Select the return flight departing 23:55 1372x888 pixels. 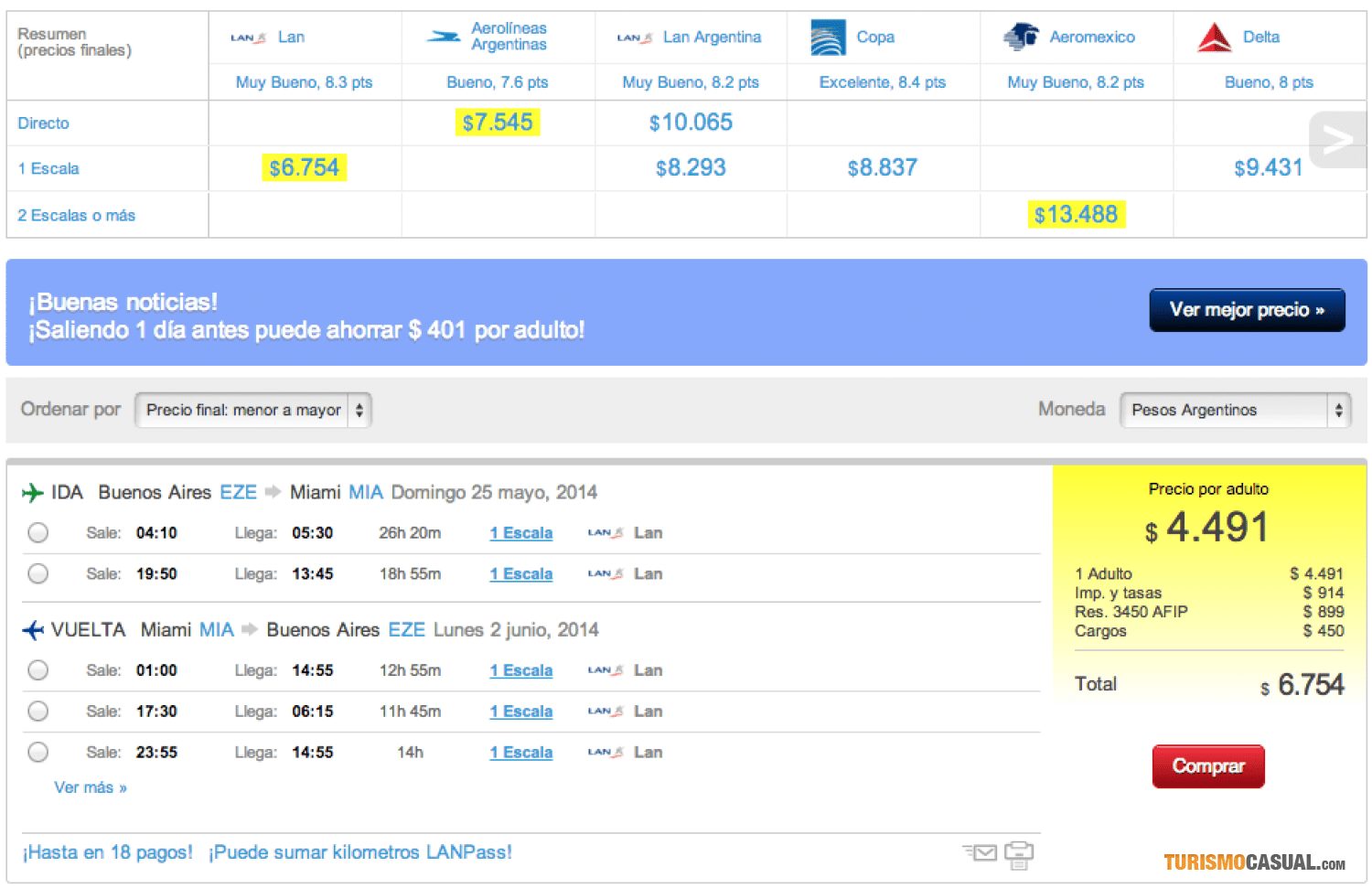point(38,752)
